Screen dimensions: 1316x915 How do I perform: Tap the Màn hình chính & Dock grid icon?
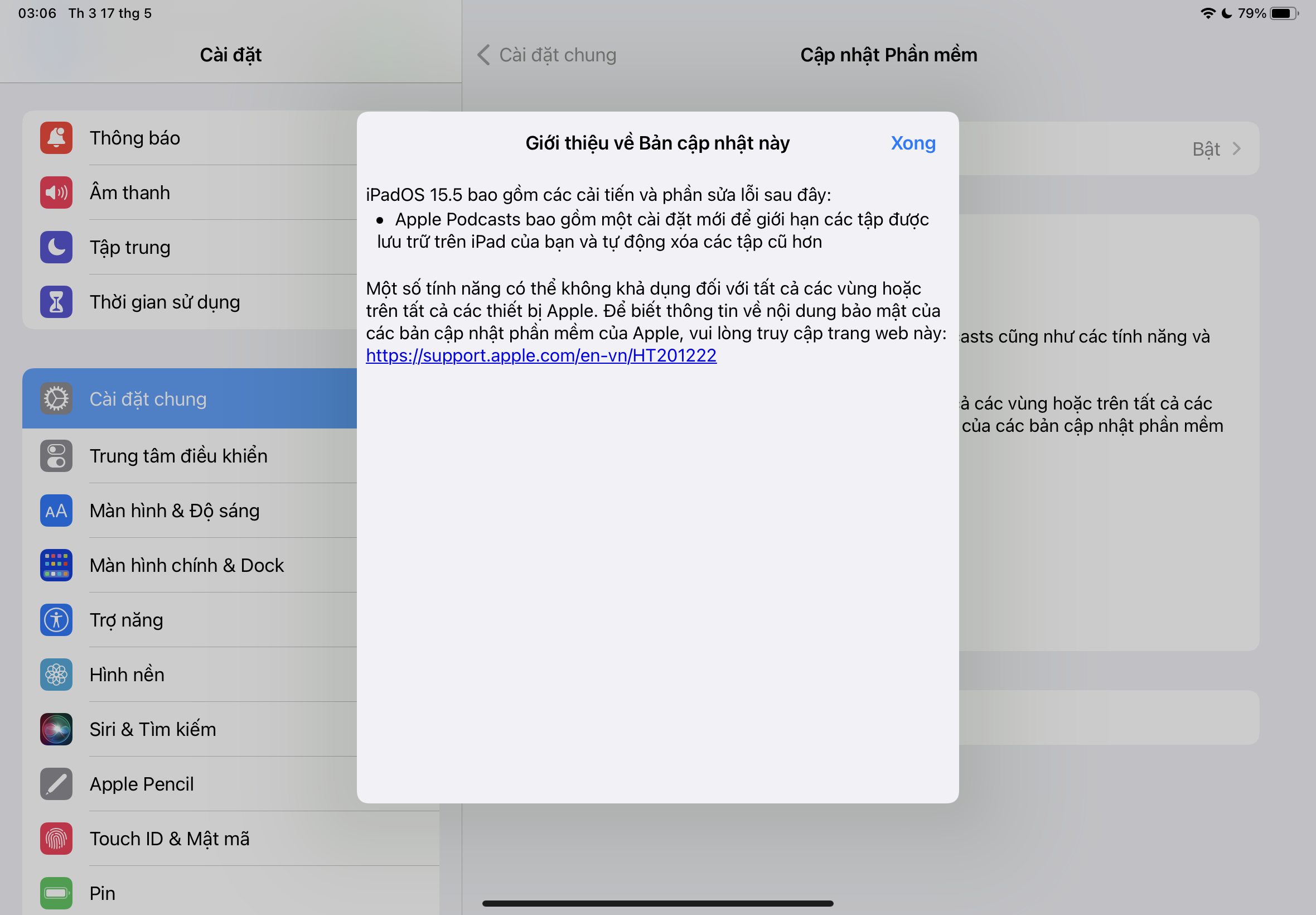56,565
